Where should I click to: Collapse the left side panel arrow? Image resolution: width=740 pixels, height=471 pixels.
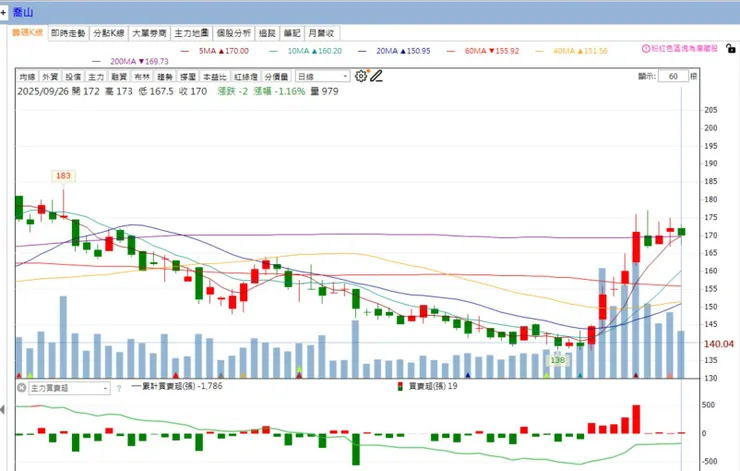tap(2, 410)
